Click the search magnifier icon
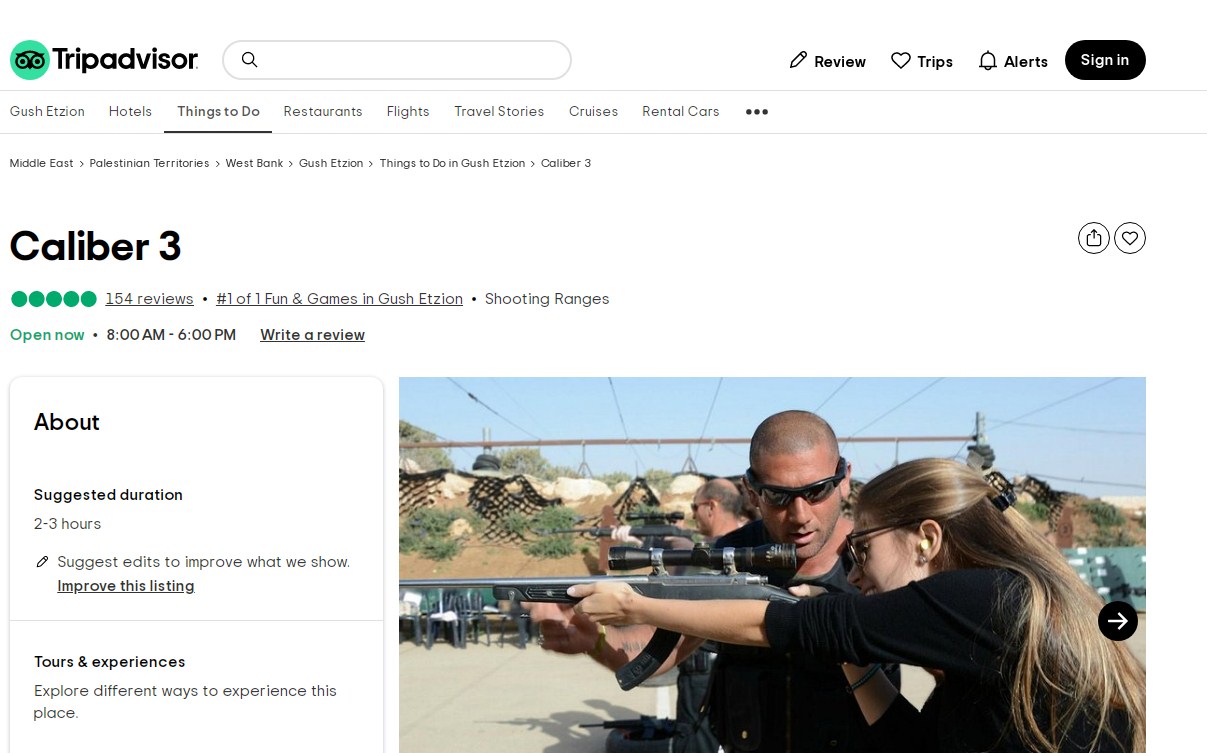Image resolution: width=1207 pixels, height=753 pixels. [x=250, y=60]
